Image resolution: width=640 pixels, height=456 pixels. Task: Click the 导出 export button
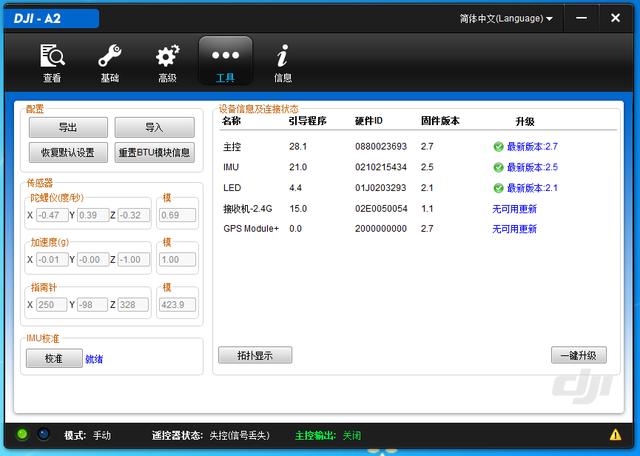point(68,127)
